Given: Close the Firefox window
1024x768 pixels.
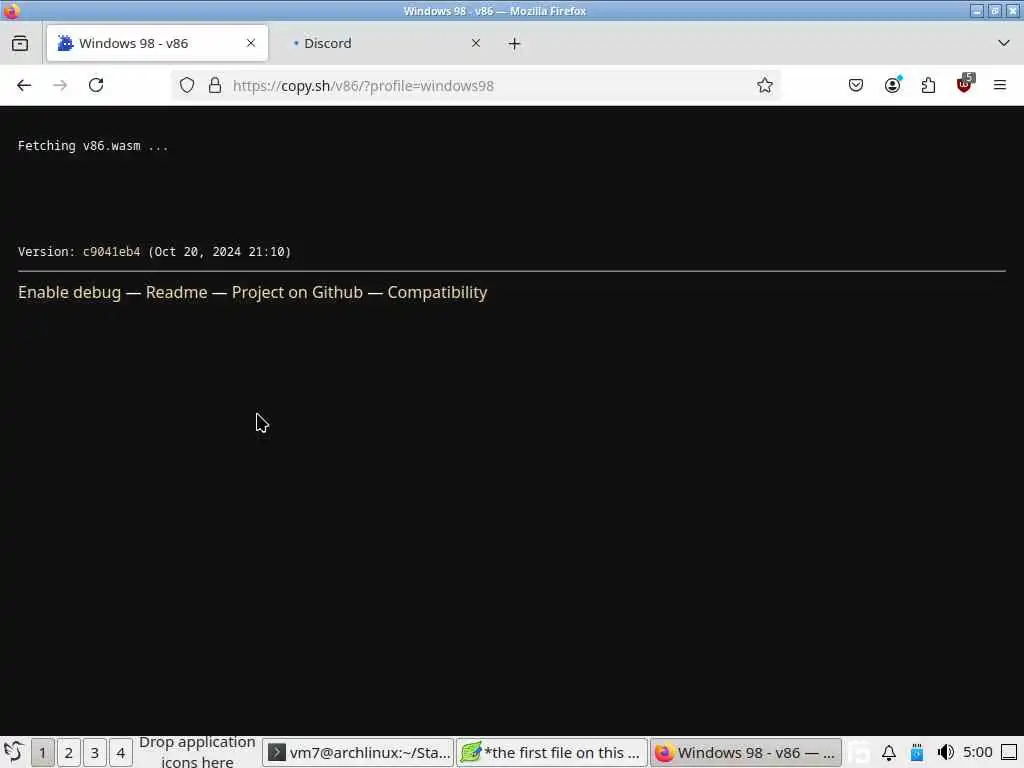Looking at the screenshot, I should [1012, 10].
